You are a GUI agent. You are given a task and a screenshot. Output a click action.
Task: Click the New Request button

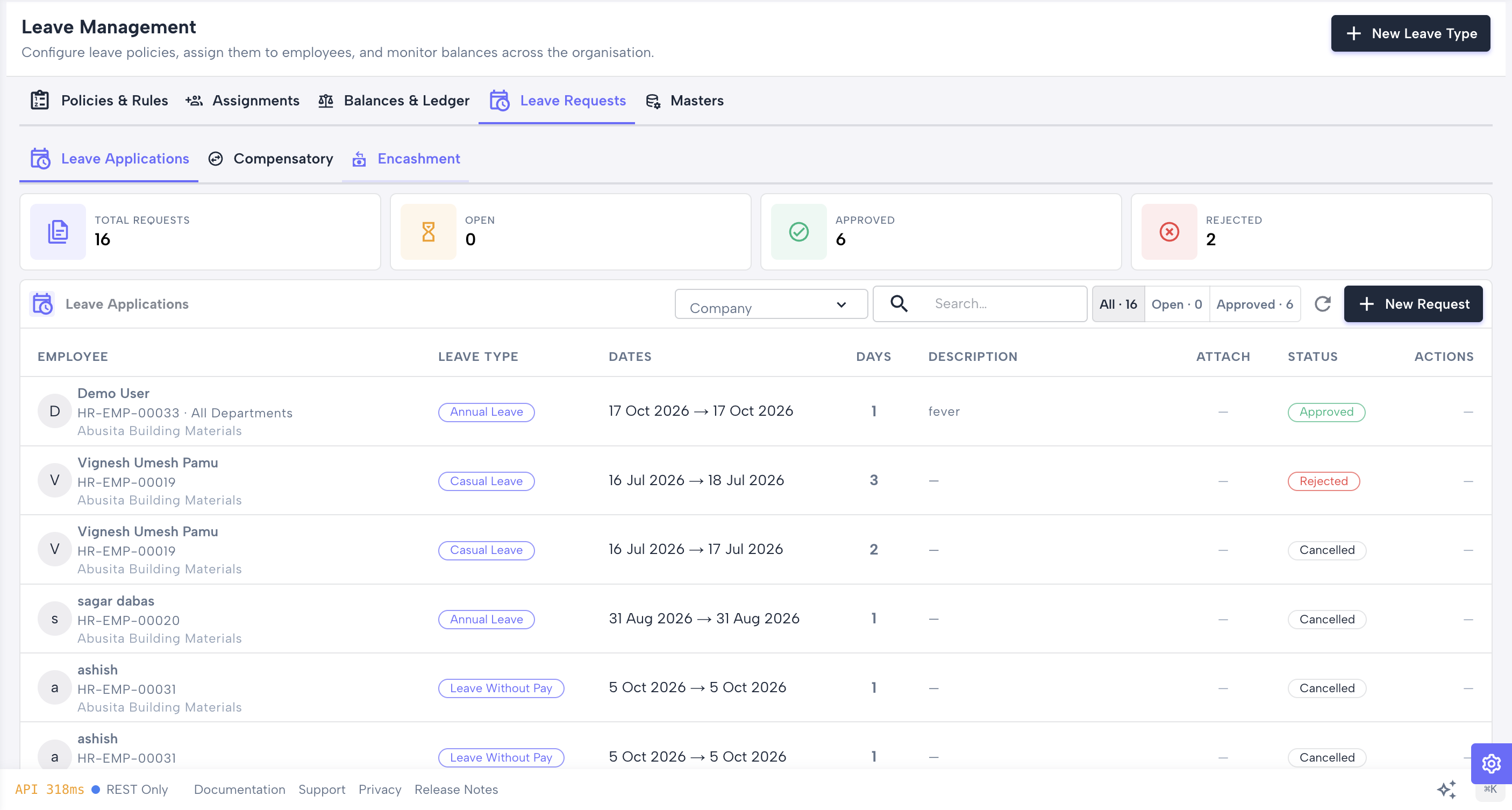click(x=1413, y=304)
